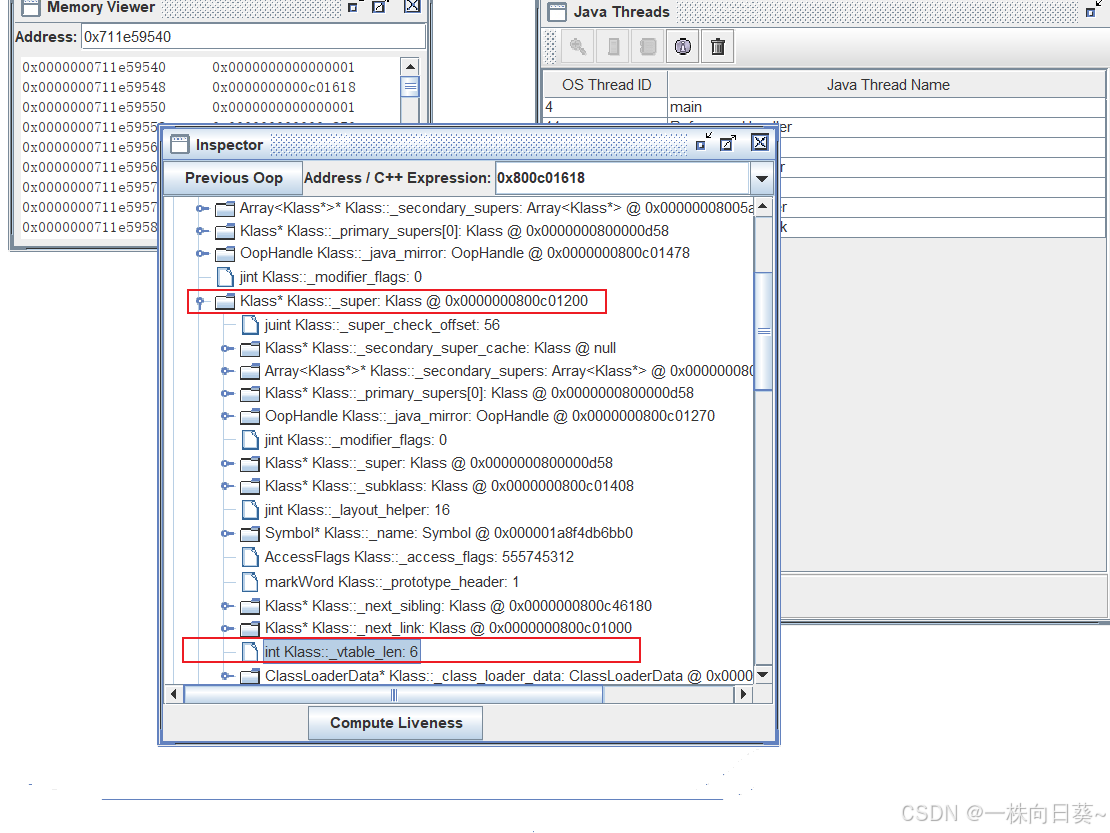Expand the _super Klass 0x0000000800000d58 node
The height and width of the screenshot is (833, 1110).
[227, 464]
